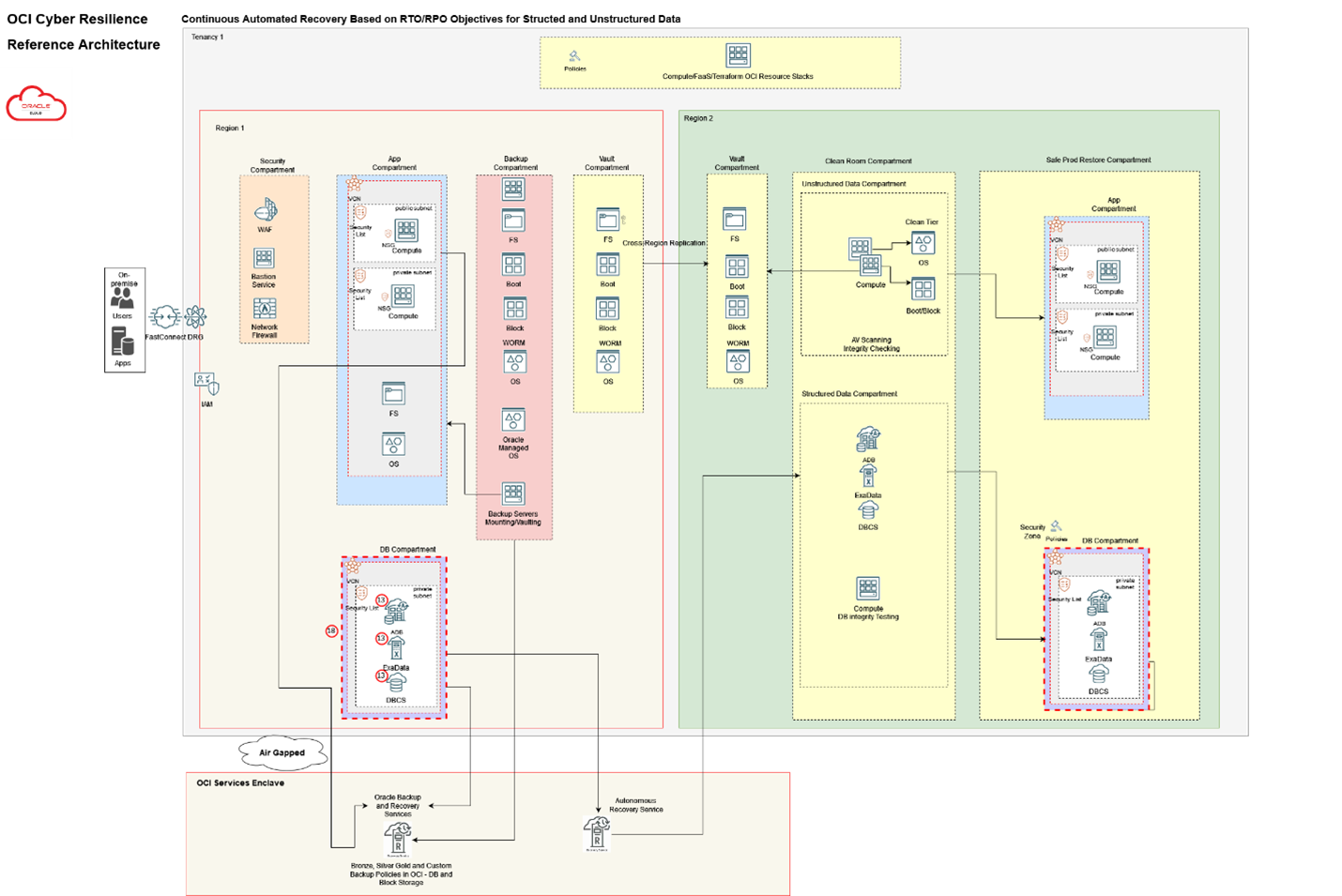Click the Bastion Service icon

pos(264,258)
